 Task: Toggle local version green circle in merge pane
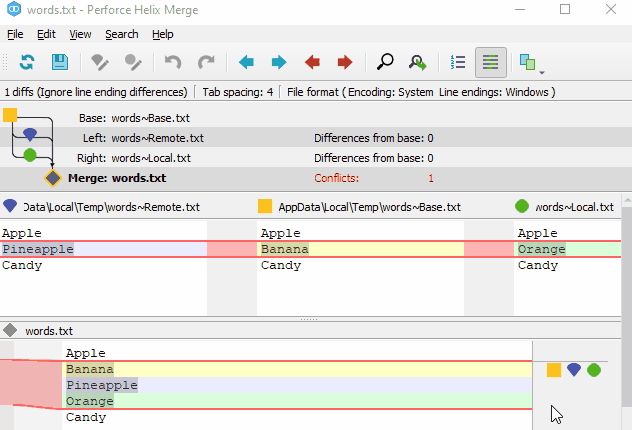(x=594, y=370)
